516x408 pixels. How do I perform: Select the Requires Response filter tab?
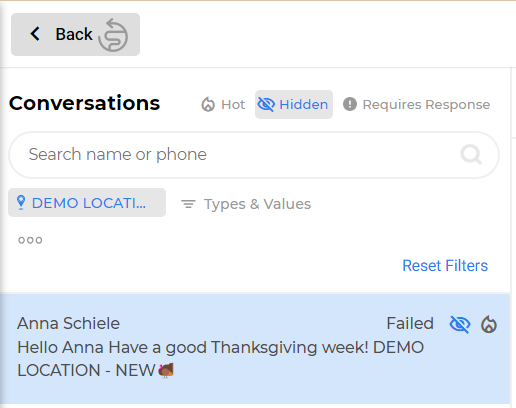point(416,104)
